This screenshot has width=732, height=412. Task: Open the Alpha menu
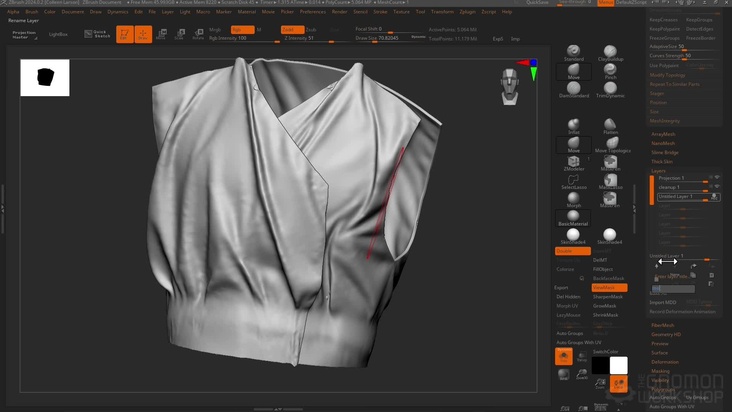click(13, 12)
